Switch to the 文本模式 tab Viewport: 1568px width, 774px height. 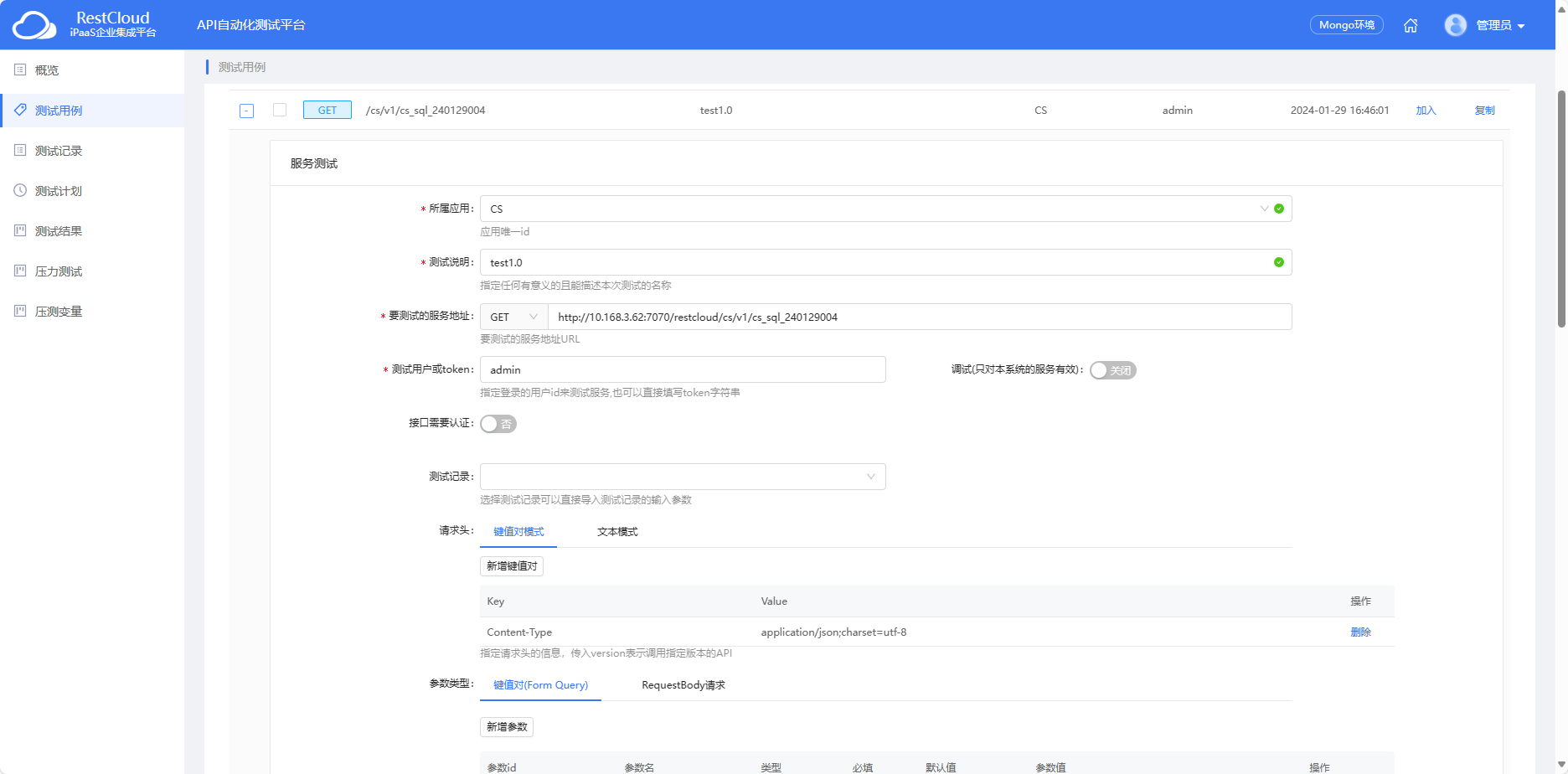point(616,531)
